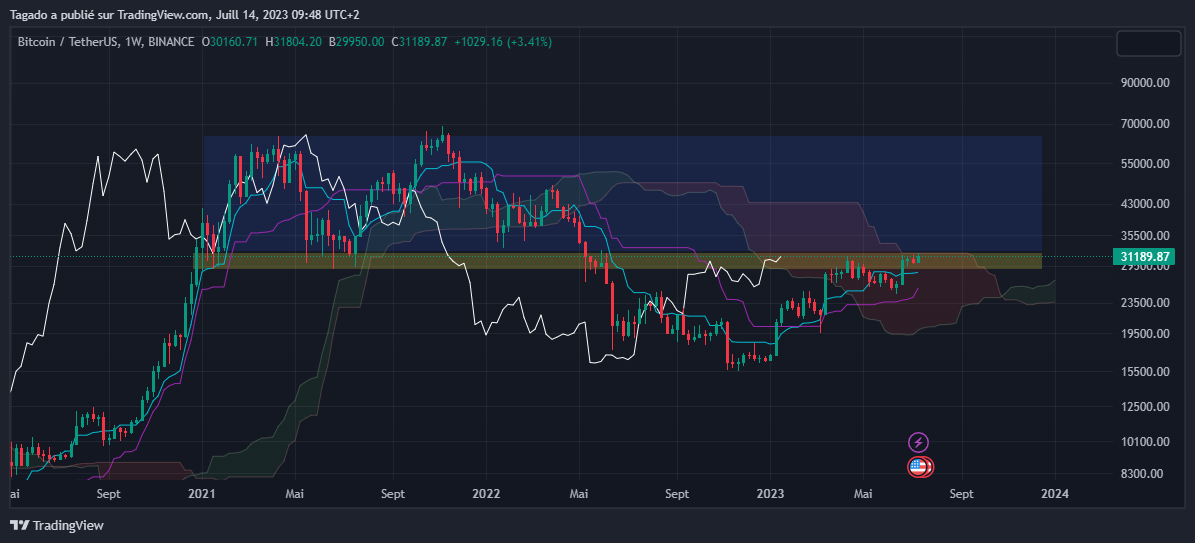1195x543 pixels.
Task: Click the change value +1029.16 (+3.41%)
Action: tap(503, 42)
